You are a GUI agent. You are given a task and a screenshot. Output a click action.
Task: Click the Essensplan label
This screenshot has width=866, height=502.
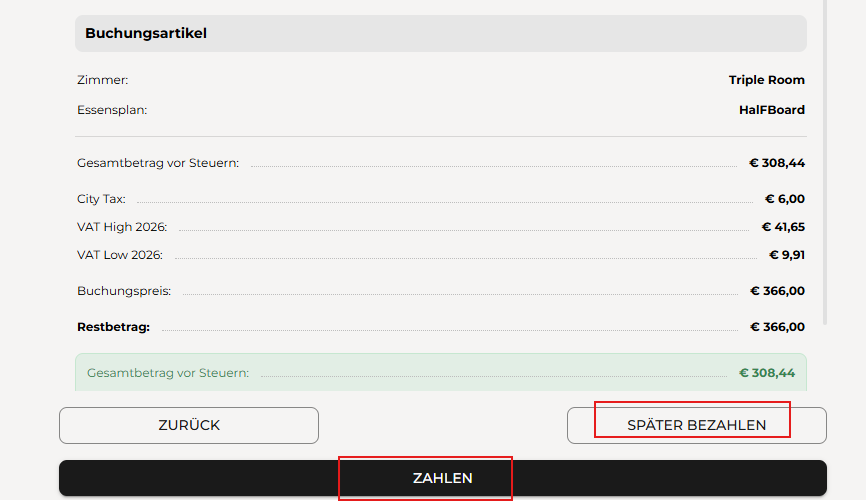click(112, 110)
